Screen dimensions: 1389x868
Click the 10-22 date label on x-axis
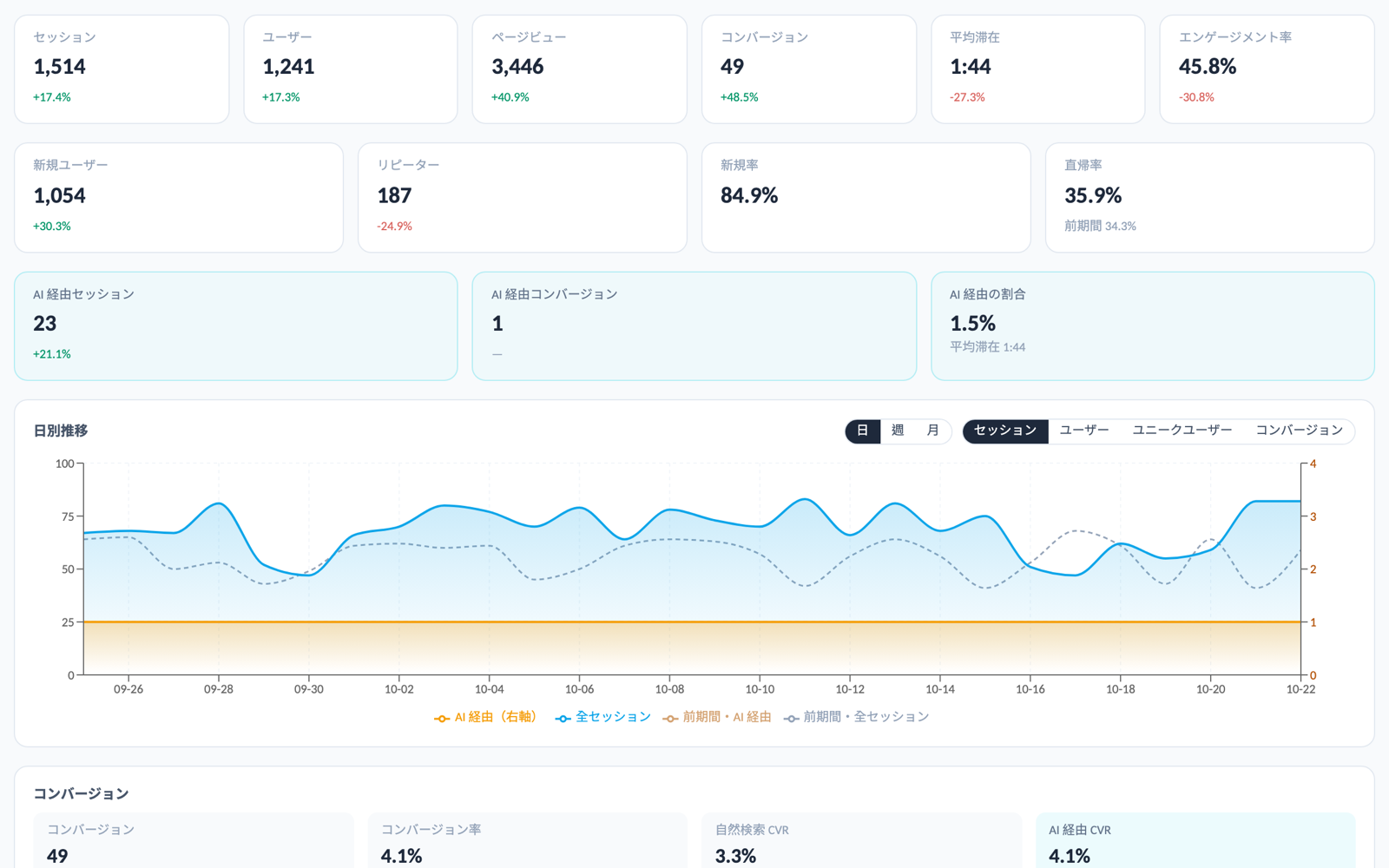pyautogui.click(x=1300, y=689)
